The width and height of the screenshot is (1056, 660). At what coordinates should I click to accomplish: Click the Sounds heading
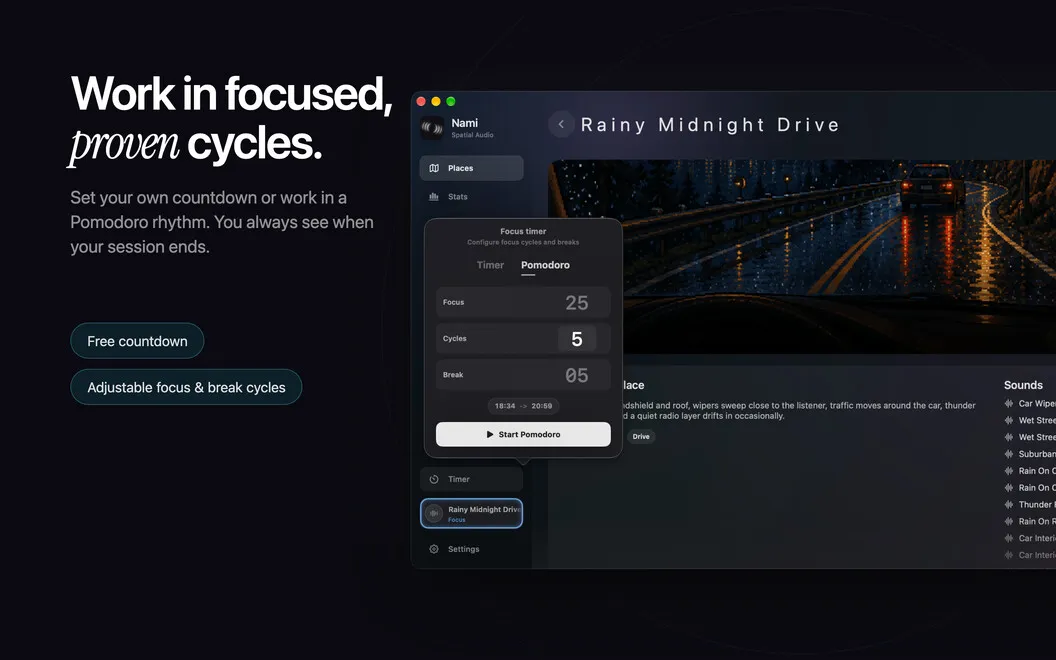point(1023,385)
